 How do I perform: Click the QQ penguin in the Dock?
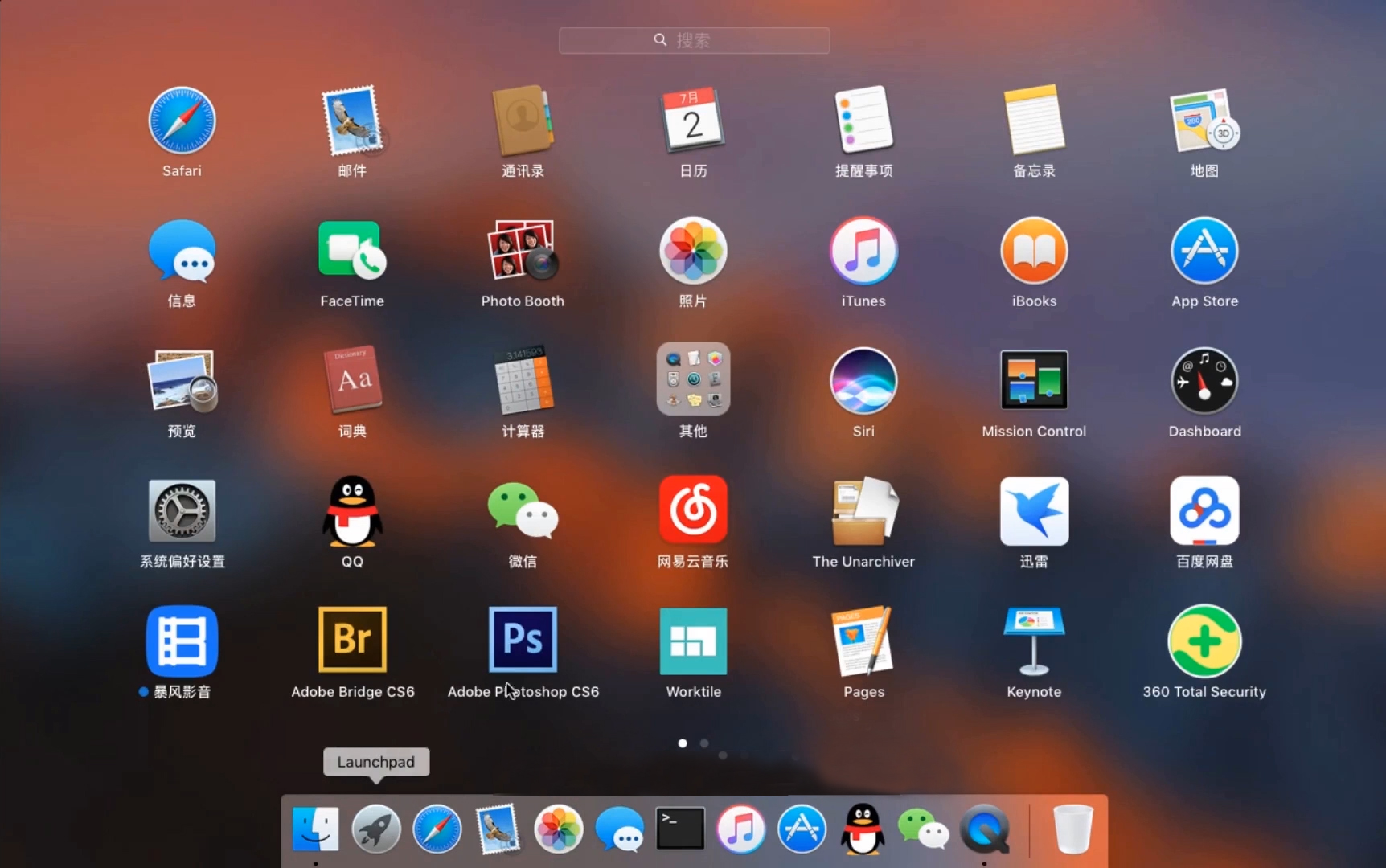(863, 829)
